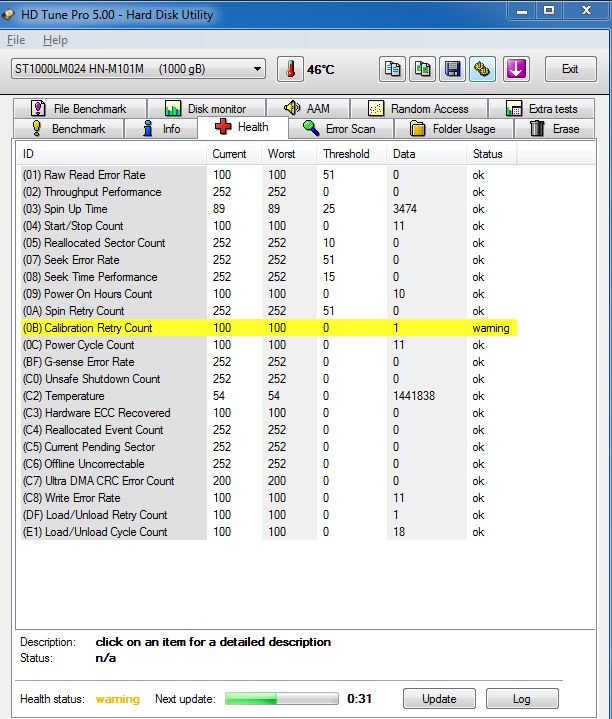Screen dimensions: 612x719
Task: Click the copy screenshot to clipboard icon
Action: tap(422, 69)
